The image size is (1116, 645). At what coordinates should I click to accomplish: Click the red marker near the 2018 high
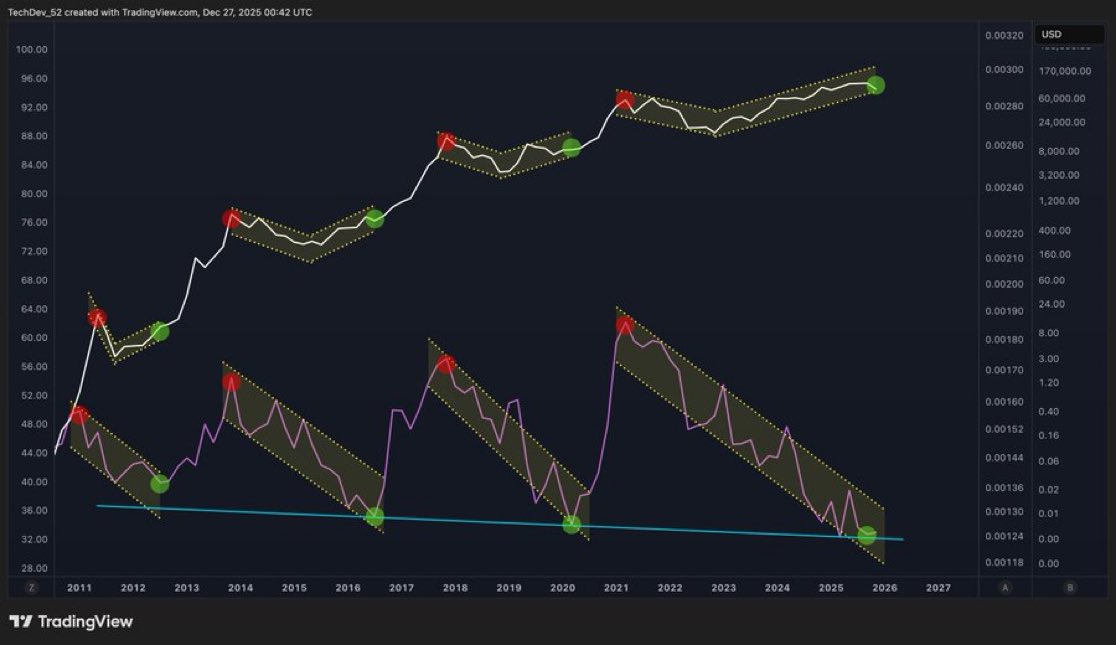tap(446, 142)
